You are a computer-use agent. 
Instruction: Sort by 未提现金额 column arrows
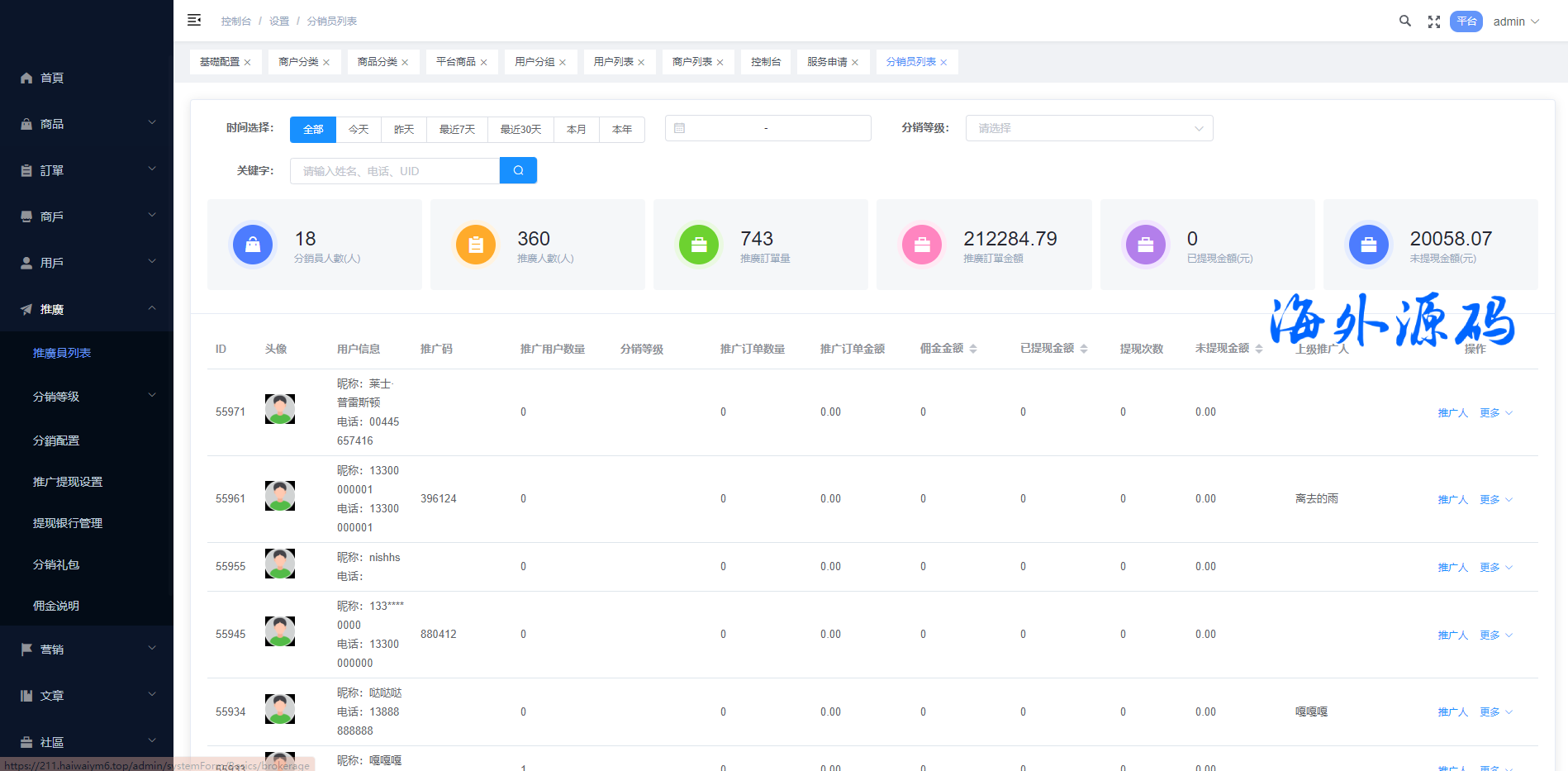click(1259, 349)
